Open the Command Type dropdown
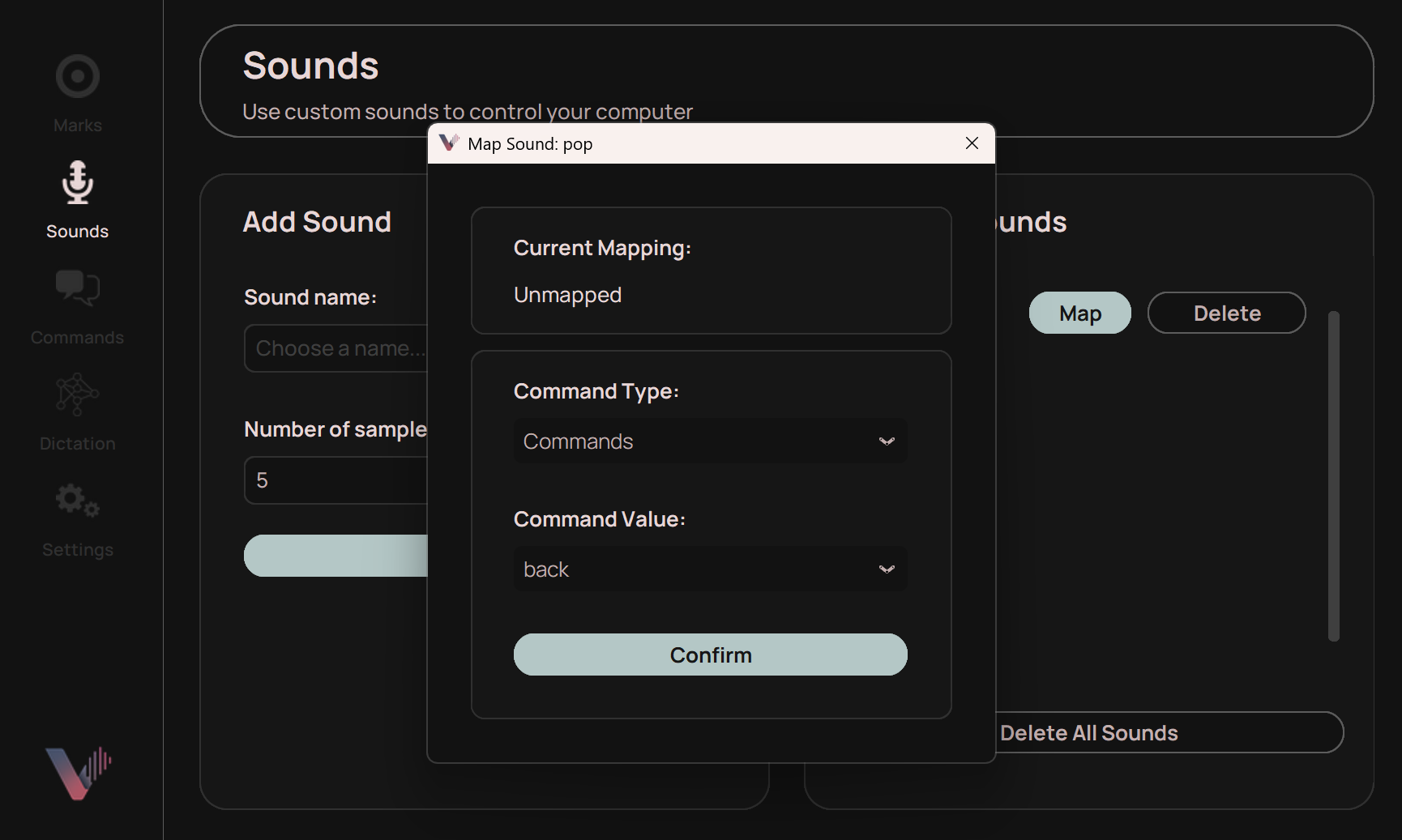The image size is (1402, 840). click(x=710, y=441)
